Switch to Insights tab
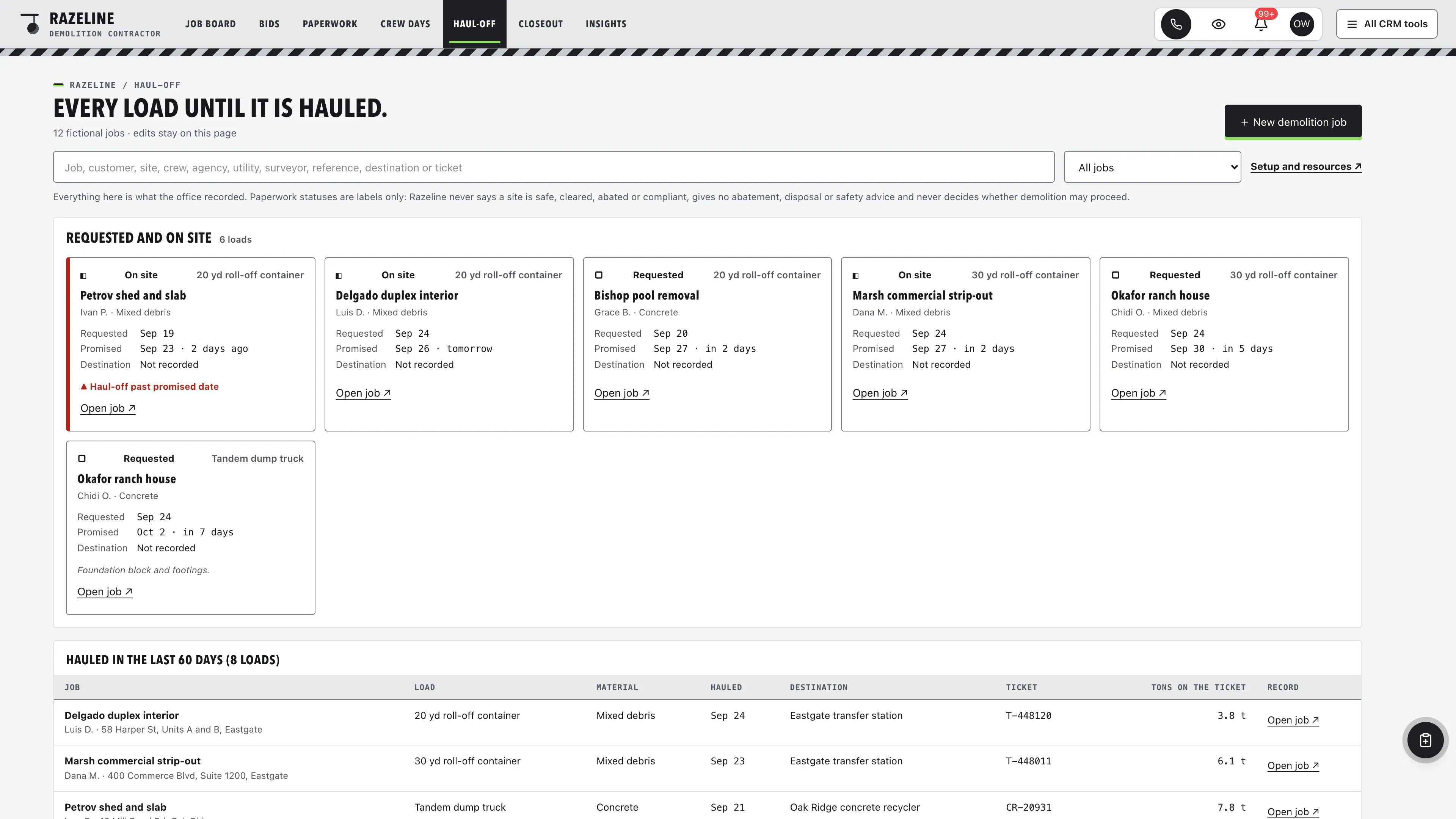 (x=606, y=24)
